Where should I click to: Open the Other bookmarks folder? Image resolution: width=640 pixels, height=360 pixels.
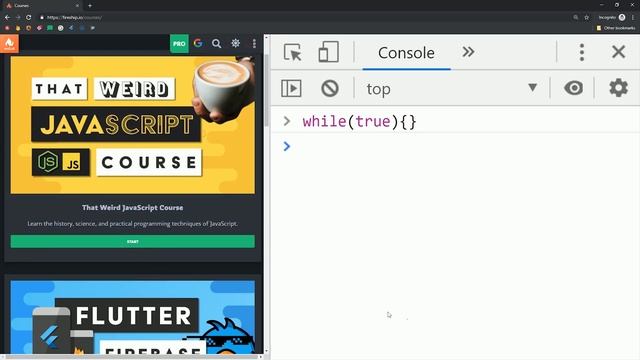616,28
